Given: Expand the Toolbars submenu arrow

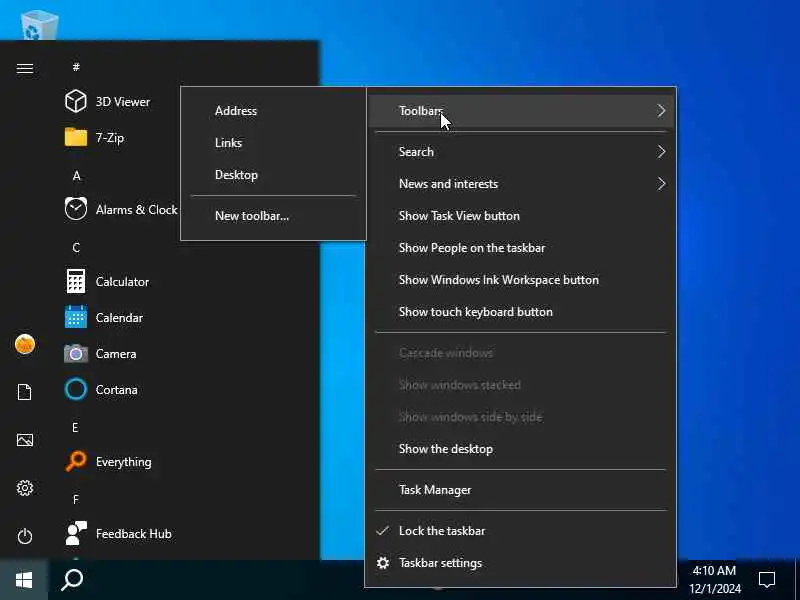Looking at the screenshot, I should 661,111.
